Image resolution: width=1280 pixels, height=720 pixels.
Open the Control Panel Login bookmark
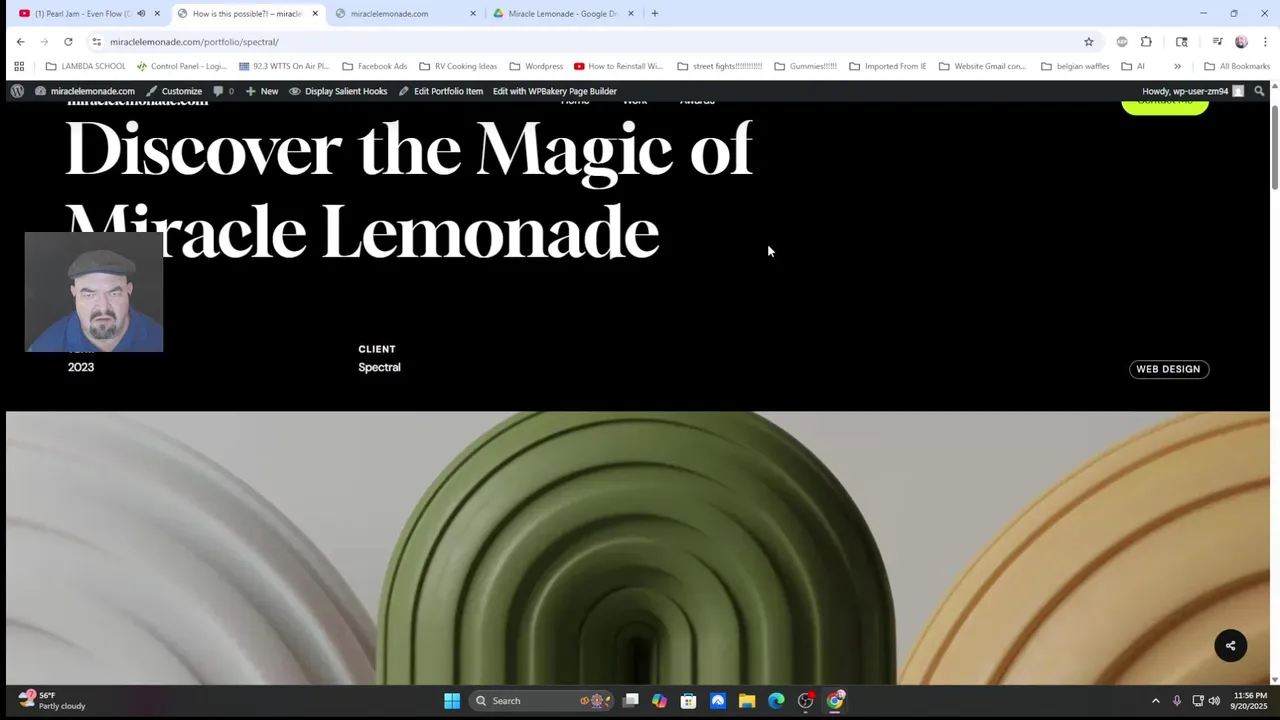tap(182, 66)
